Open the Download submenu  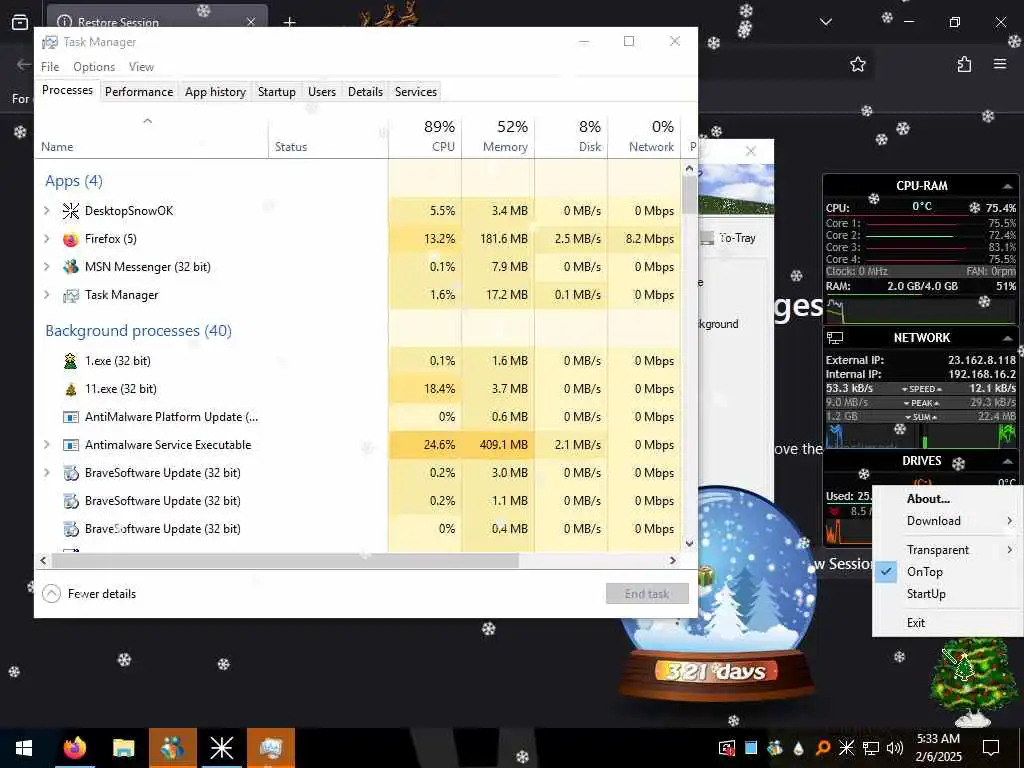948,521
